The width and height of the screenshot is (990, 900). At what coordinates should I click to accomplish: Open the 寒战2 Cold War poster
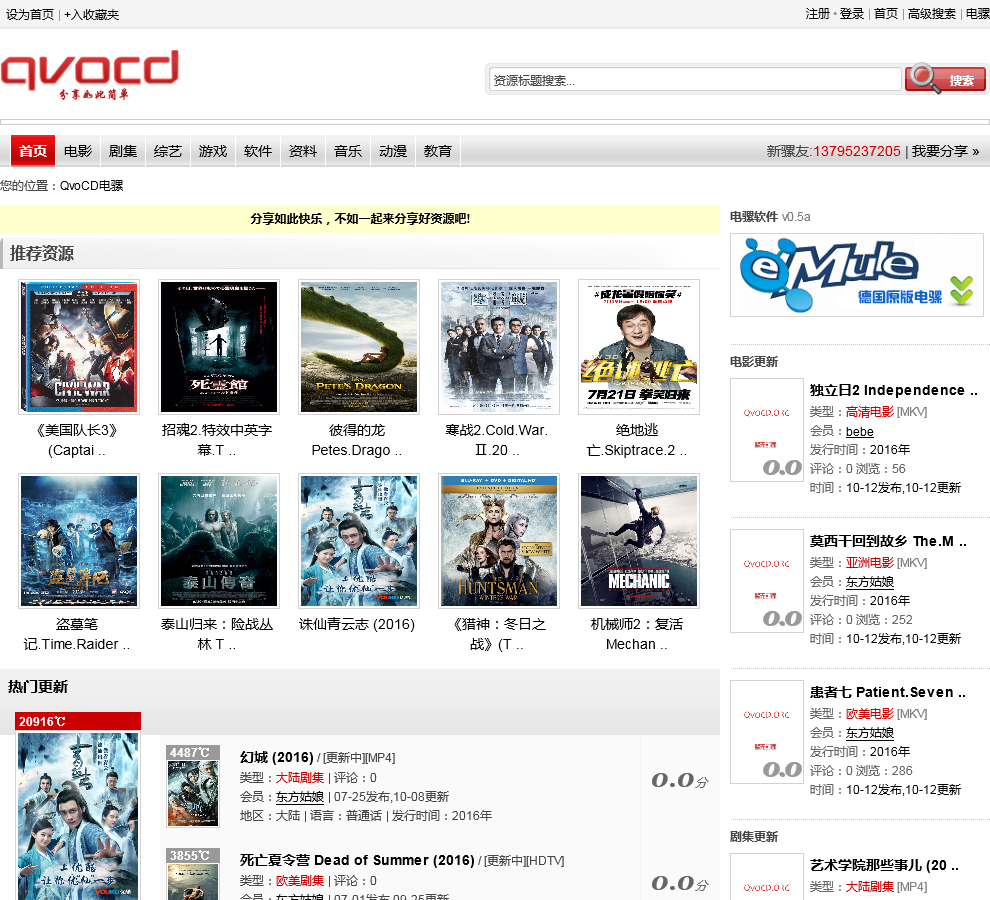[x=499, y=347]
